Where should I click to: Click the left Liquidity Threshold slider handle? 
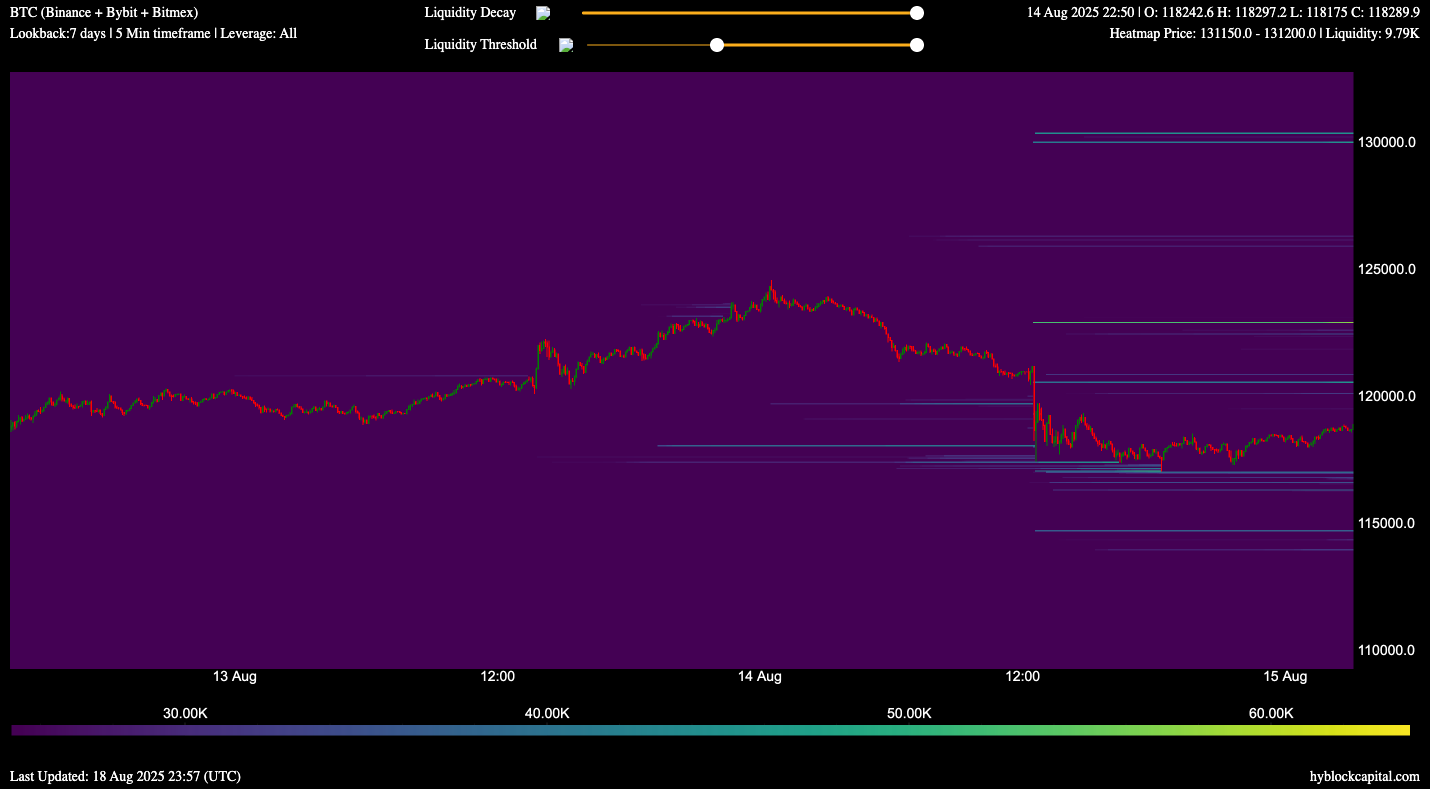coord(716,45)
